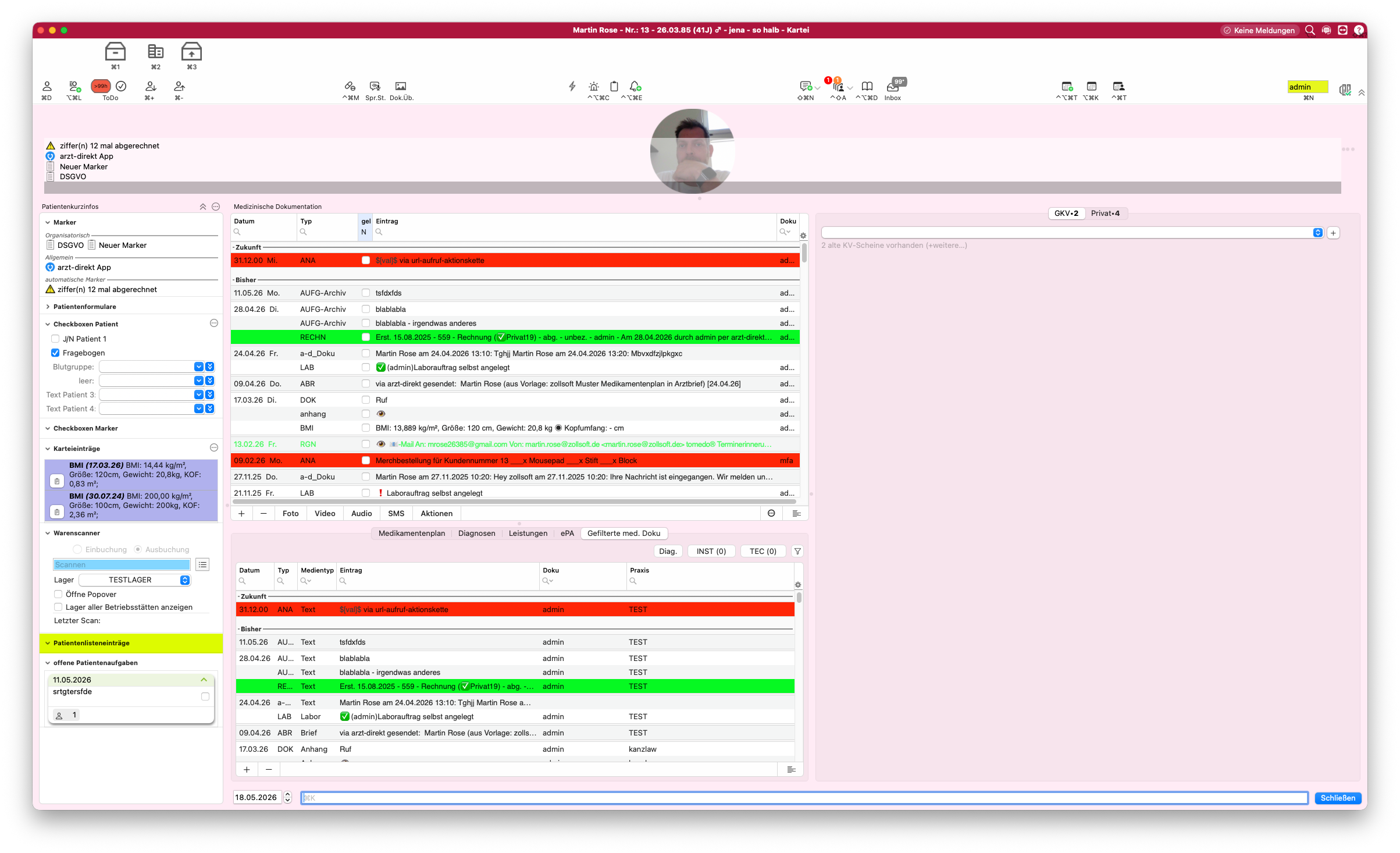The image size is (1400, 853).
Task: Select the Privat•4 tab
Action: [1105, 213]
